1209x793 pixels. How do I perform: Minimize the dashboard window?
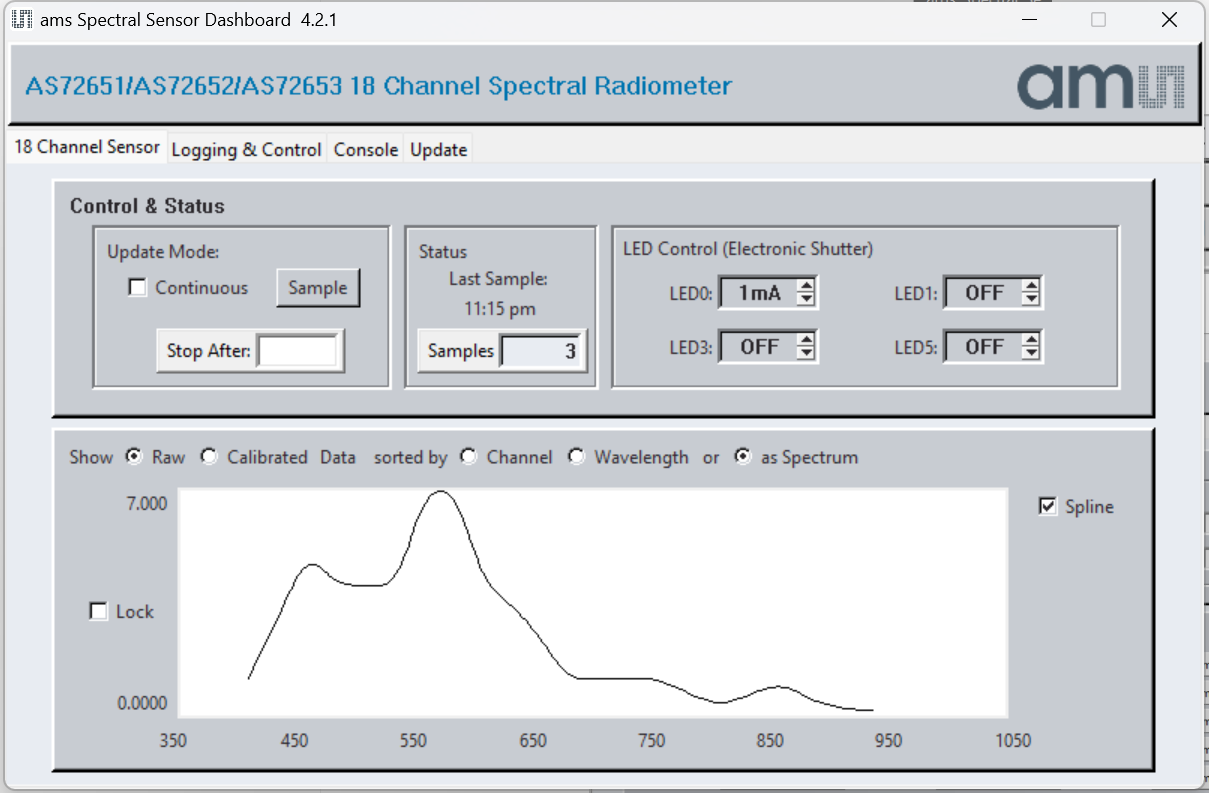pos(1028,20)
